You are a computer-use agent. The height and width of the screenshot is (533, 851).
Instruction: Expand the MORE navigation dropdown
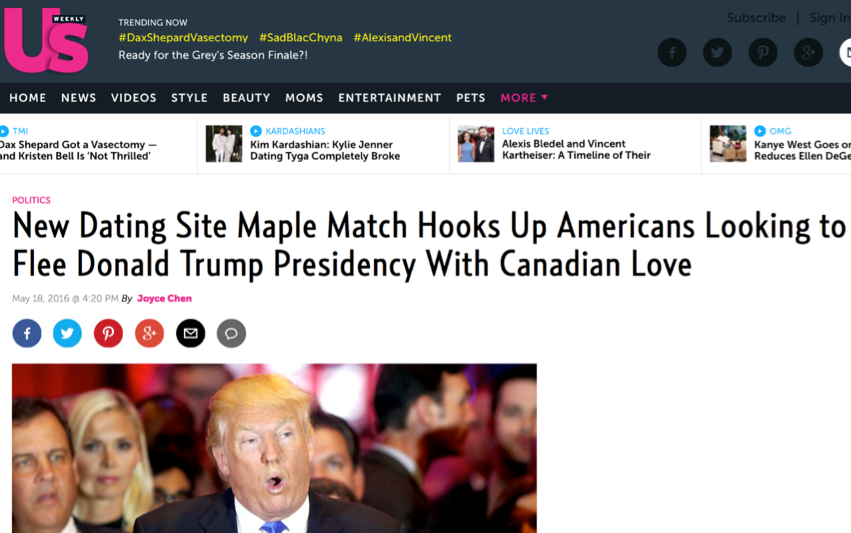coord(524,98)
